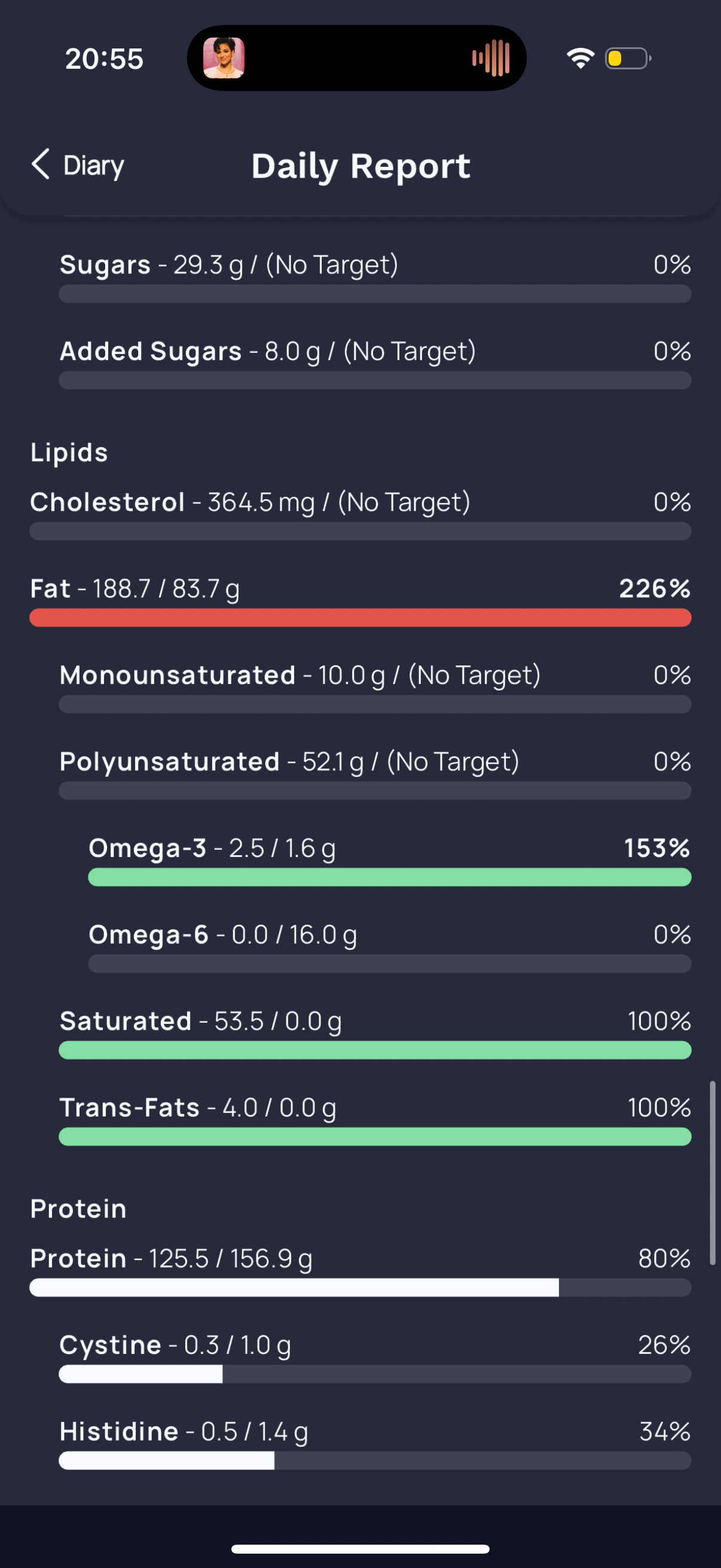721x1568 pixels.
Task: Tap the Wi-Fi status icon
Action: 580,58
